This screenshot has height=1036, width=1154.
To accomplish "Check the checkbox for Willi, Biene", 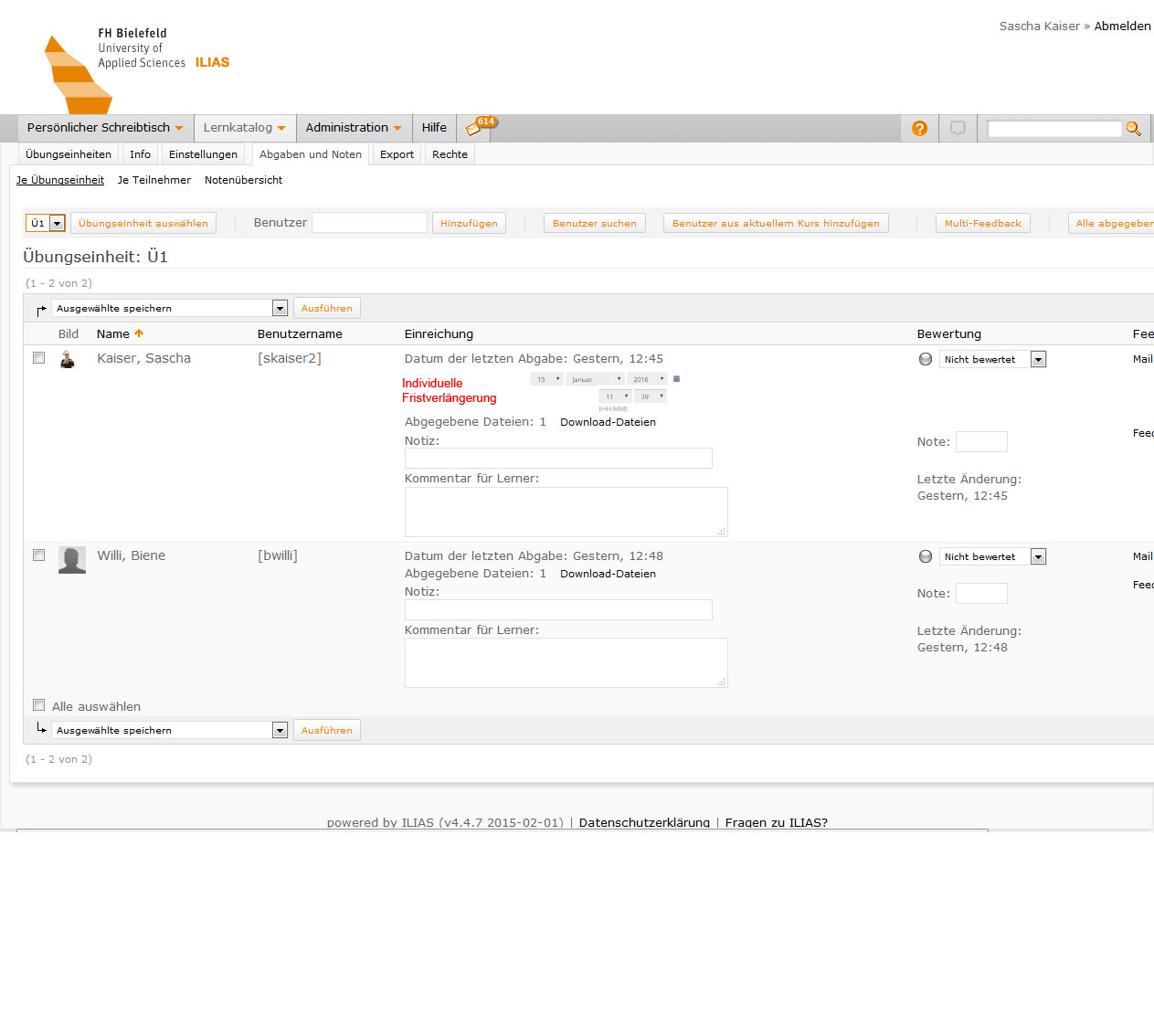I will point(38,555).
